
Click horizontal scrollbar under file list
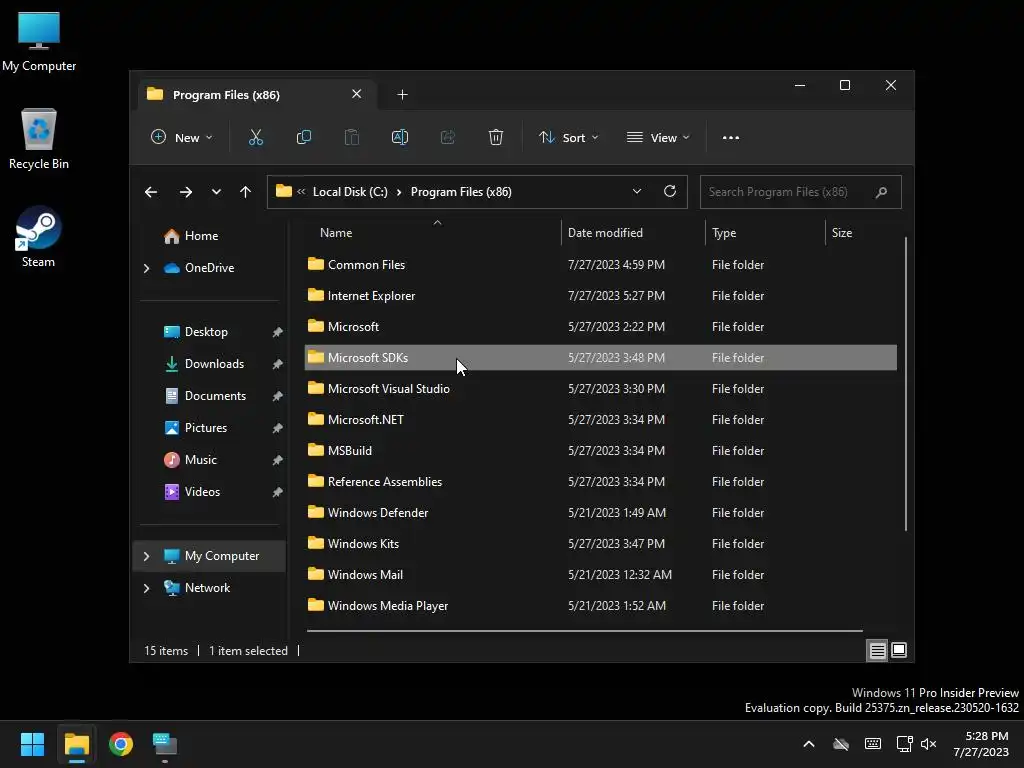tap(584, 631)
